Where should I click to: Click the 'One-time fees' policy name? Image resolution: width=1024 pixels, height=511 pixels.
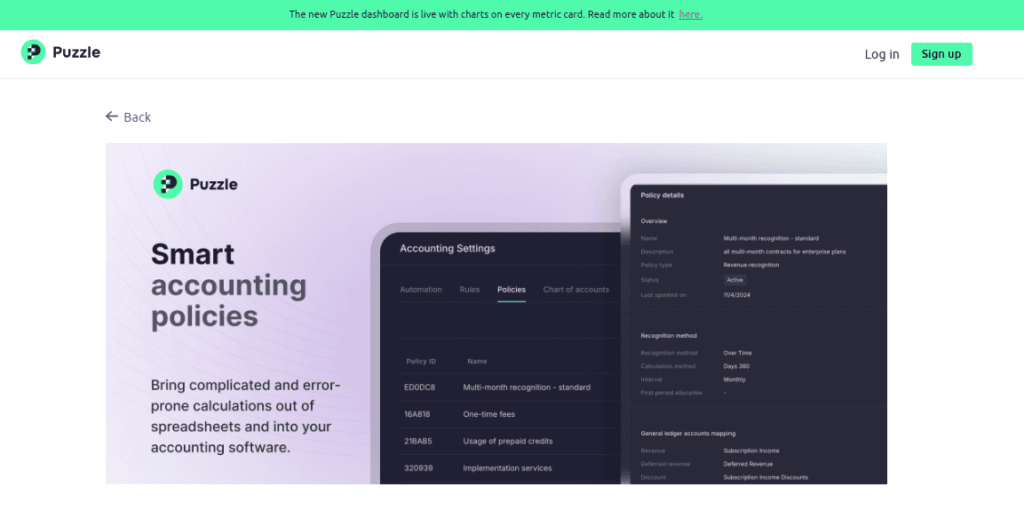point(489,414)
